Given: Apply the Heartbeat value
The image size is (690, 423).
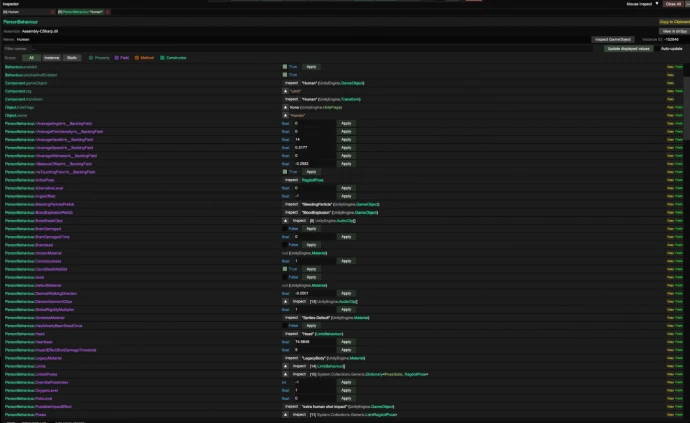Looking at the screenshot, I should (346, 342).
